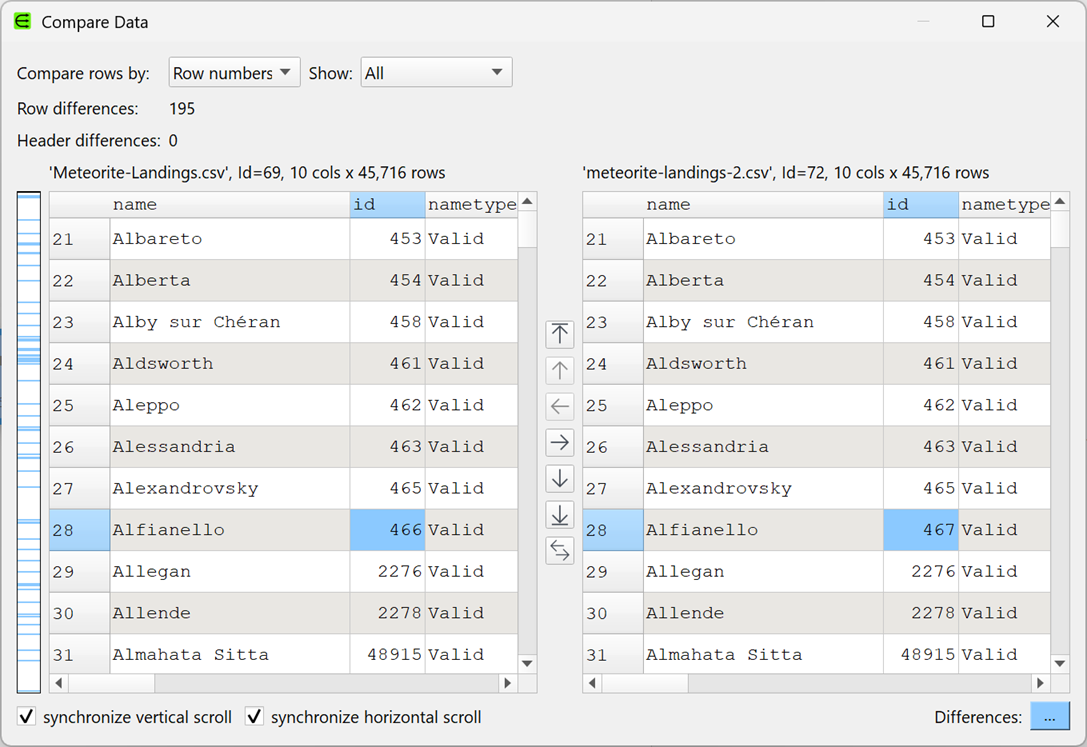Click the difference overview bar on the far left

tap(28, 437)
